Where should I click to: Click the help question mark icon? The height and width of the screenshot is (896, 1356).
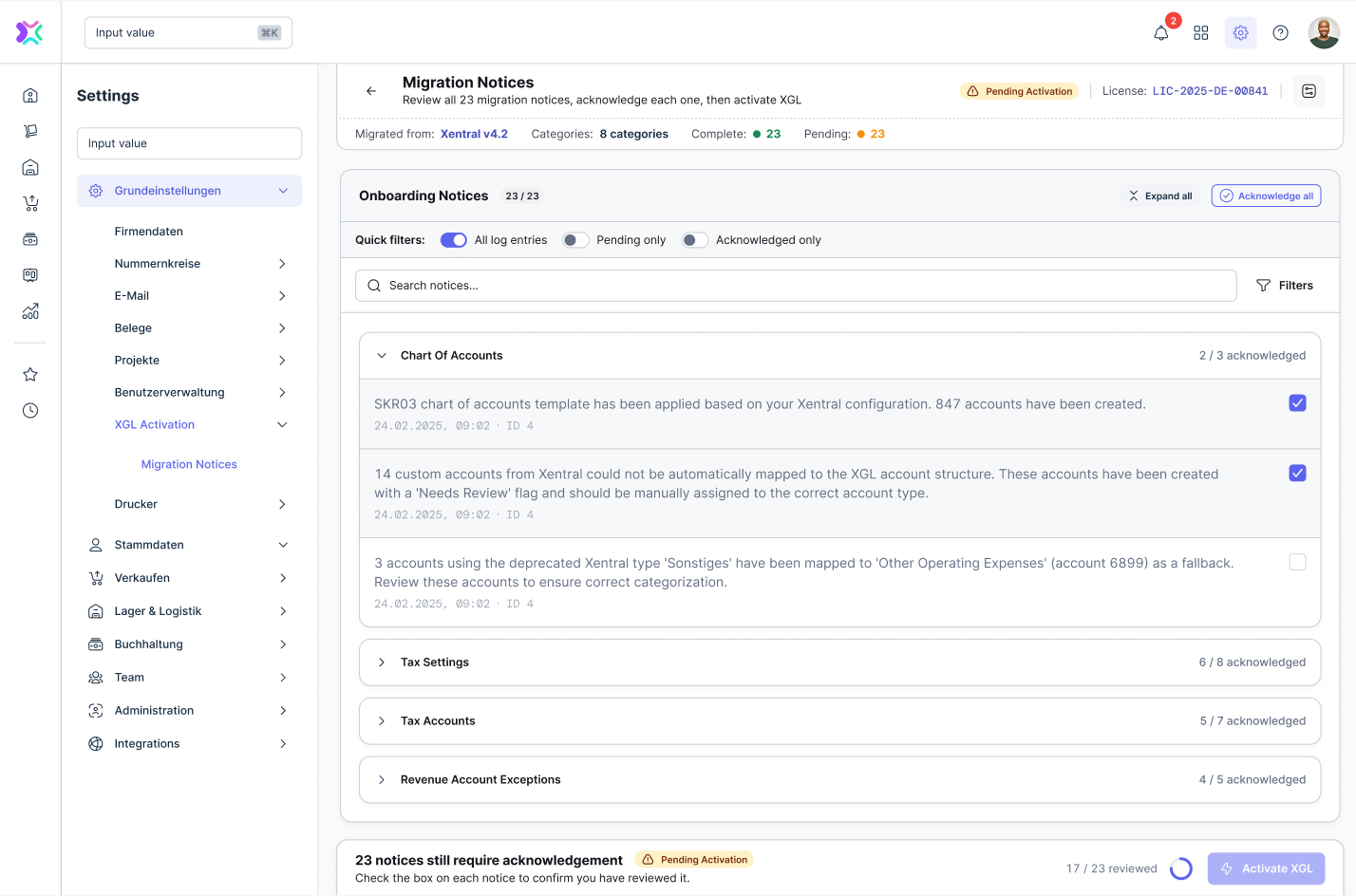(x=1280, y=33)
